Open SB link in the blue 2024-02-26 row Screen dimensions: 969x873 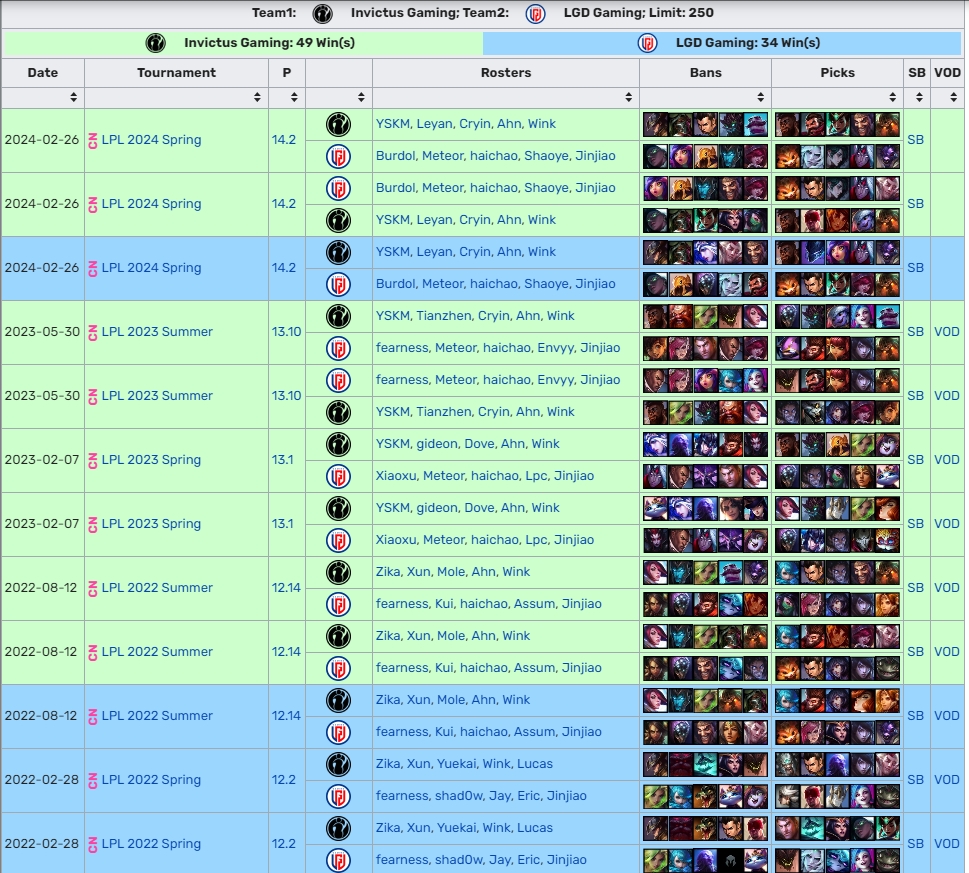click(x=915, y=268)
